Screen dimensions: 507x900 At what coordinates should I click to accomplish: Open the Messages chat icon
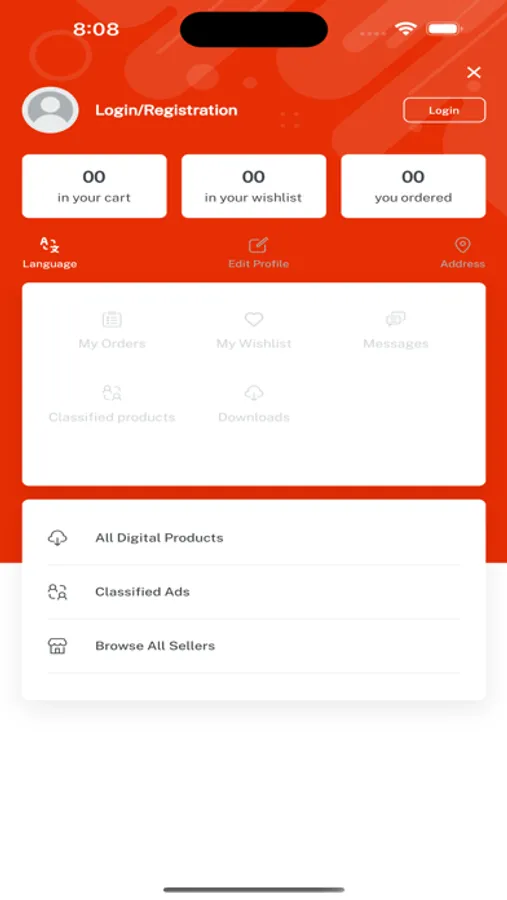click(396, 319)
